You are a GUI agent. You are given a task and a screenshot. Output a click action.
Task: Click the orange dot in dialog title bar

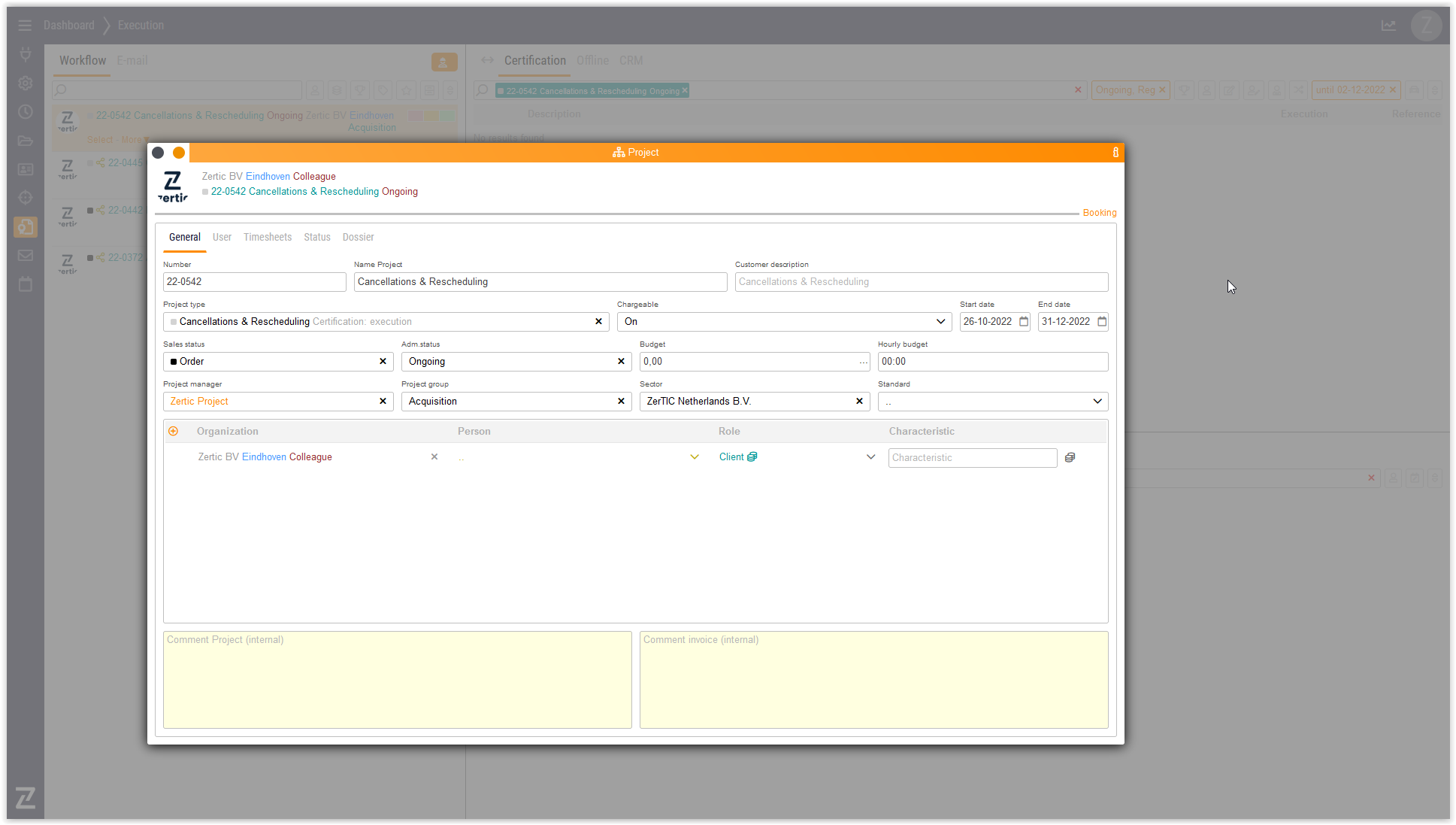pos(179,153)
